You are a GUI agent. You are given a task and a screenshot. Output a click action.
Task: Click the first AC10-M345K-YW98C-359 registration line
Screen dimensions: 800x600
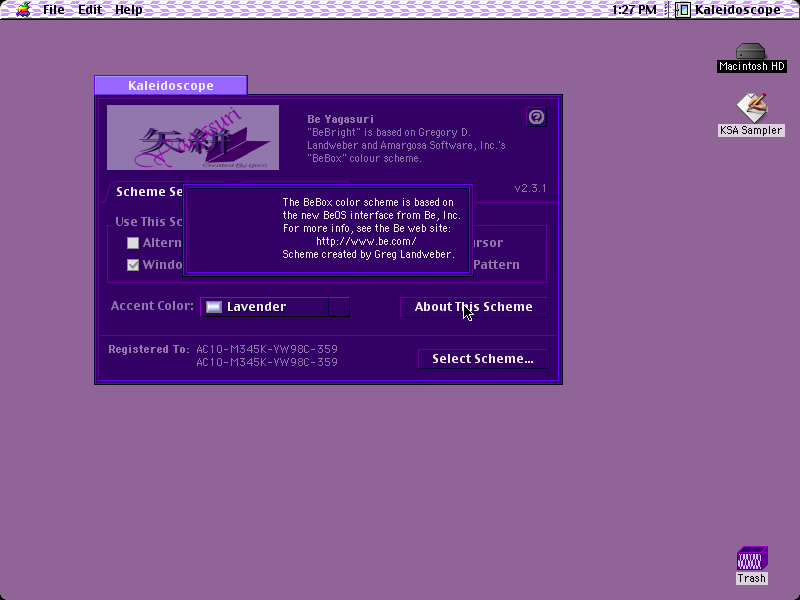click(267, 349)
